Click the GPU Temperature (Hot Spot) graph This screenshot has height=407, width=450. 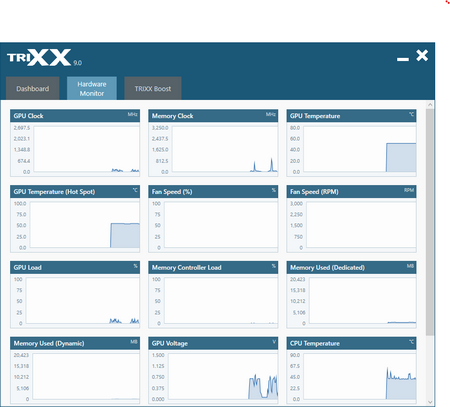75,219
